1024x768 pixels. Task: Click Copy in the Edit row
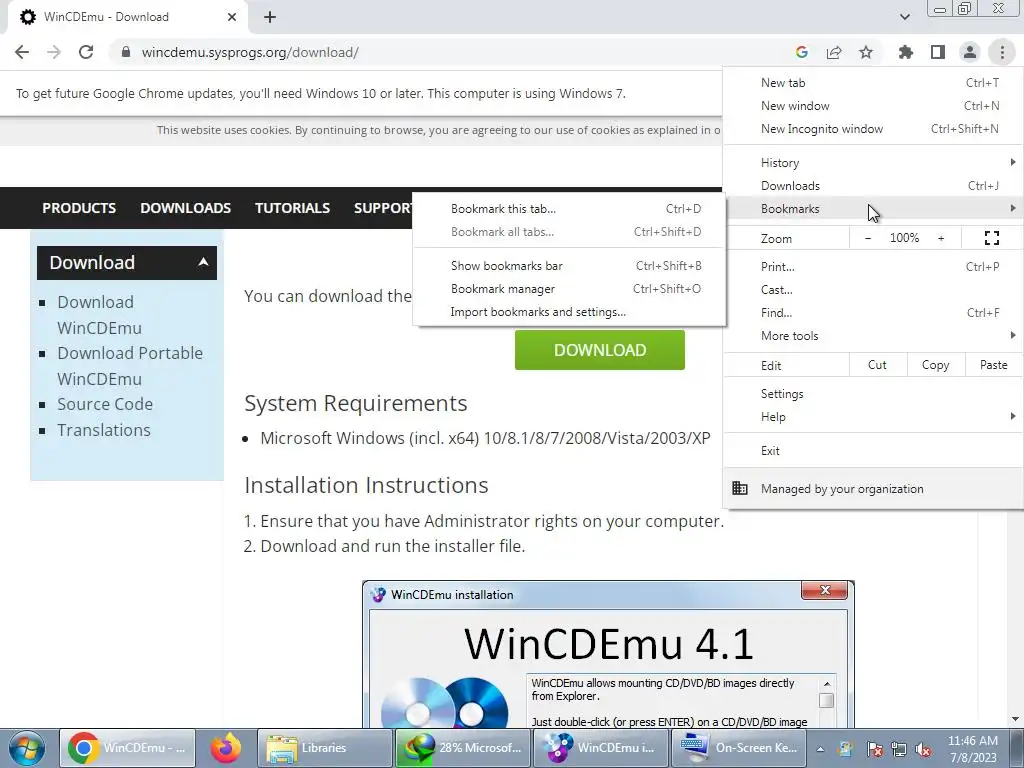[935, 365]
